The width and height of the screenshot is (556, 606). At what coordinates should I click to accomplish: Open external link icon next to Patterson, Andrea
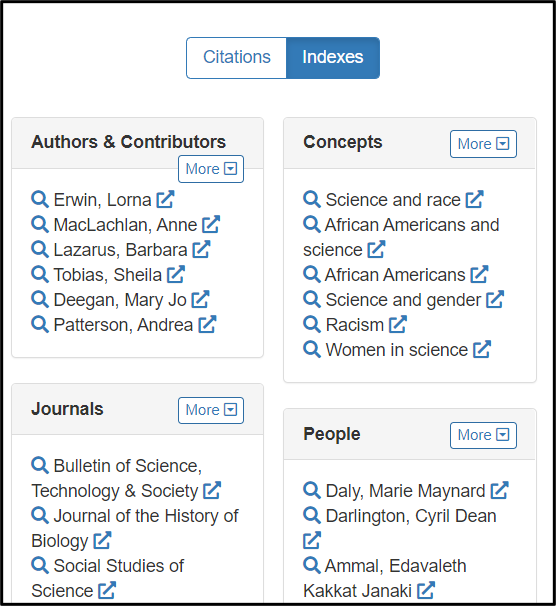207,324
